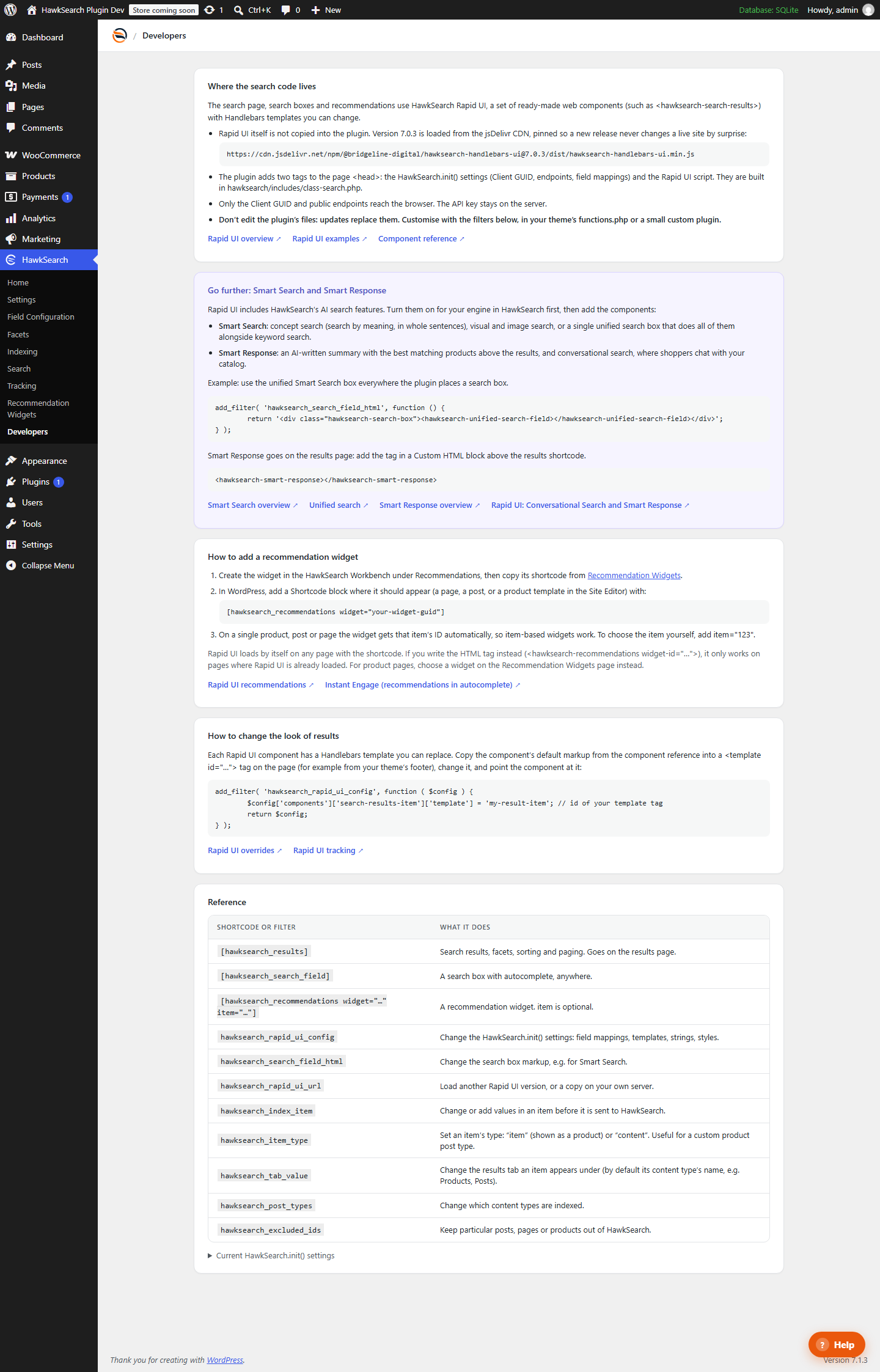Open the Ctrl+K search icon
880x1372 pixels.
[x=238, y=10]
